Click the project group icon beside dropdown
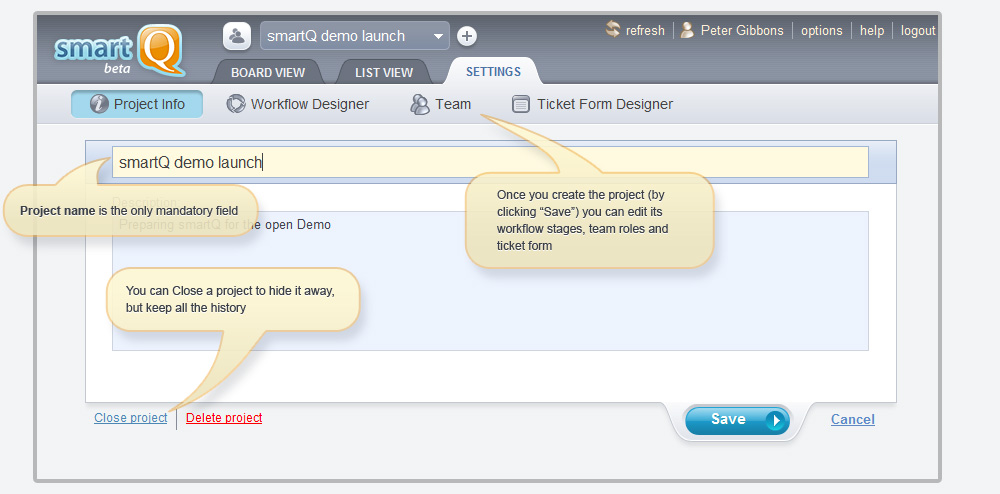The image size is (1000, 494). (x=237, y=36)
